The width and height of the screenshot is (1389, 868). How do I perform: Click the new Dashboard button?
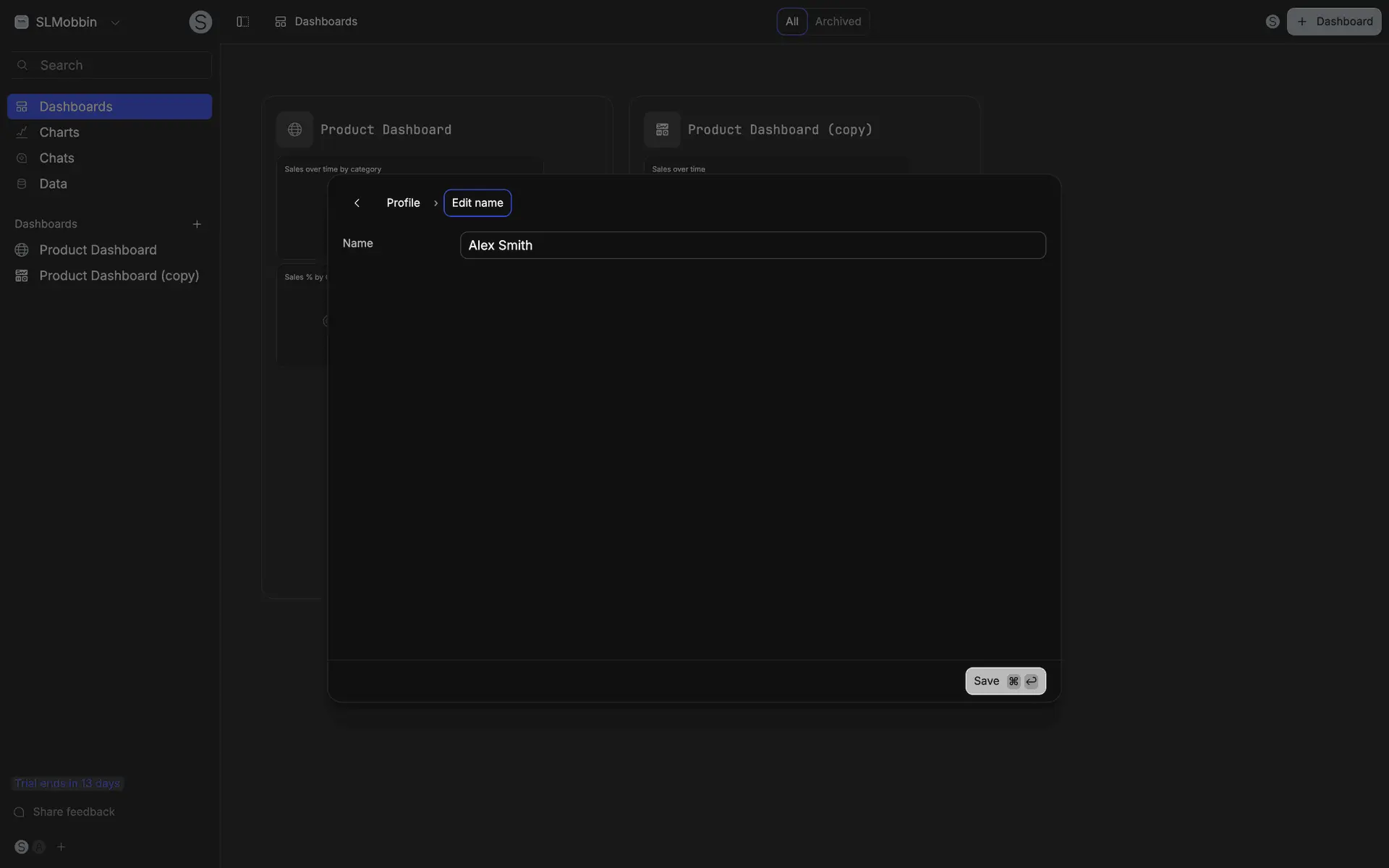(1334, 22)
